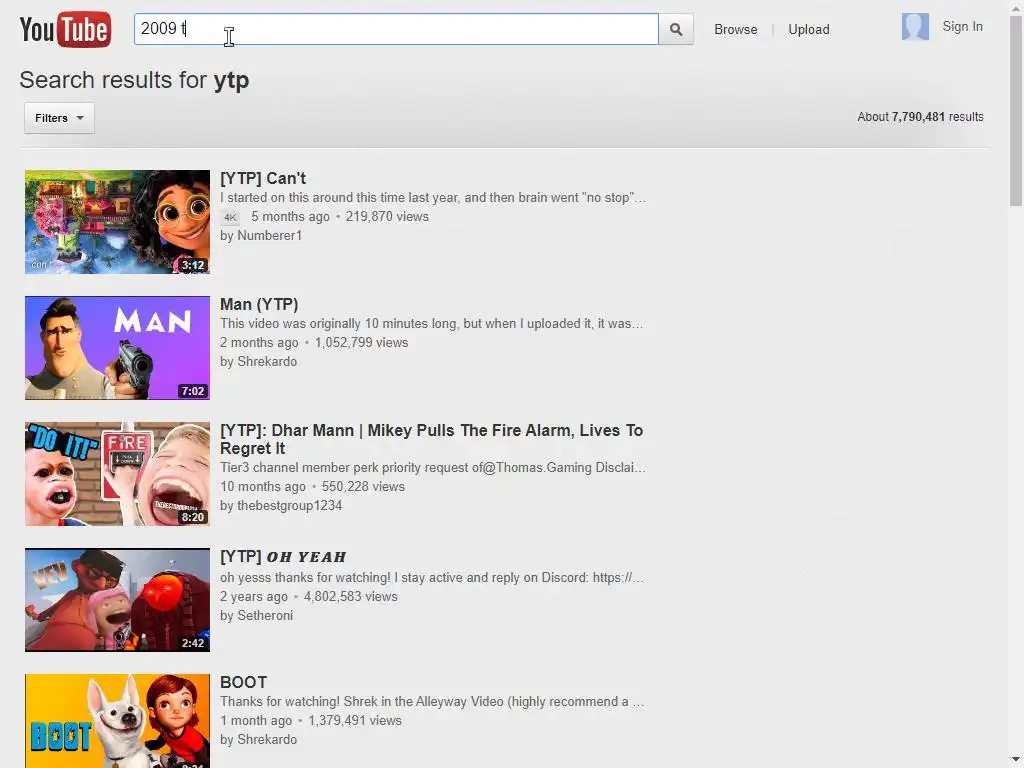Viewport: 1024px width, 768px height.
Task: Click '2 years ago' upload date
Action: click(x=254, y=596)
